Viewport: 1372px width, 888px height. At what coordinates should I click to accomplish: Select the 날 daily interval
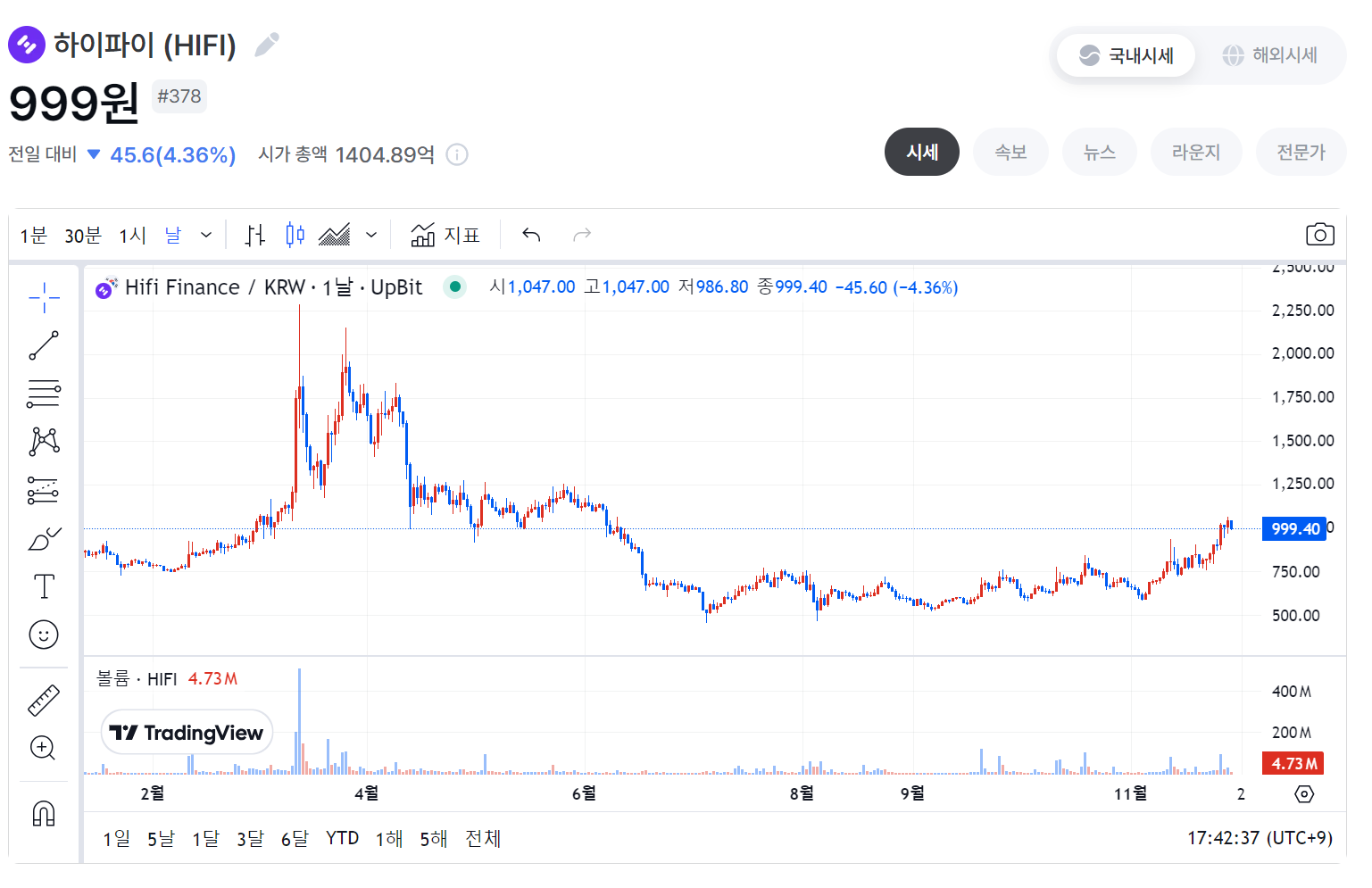173,235
